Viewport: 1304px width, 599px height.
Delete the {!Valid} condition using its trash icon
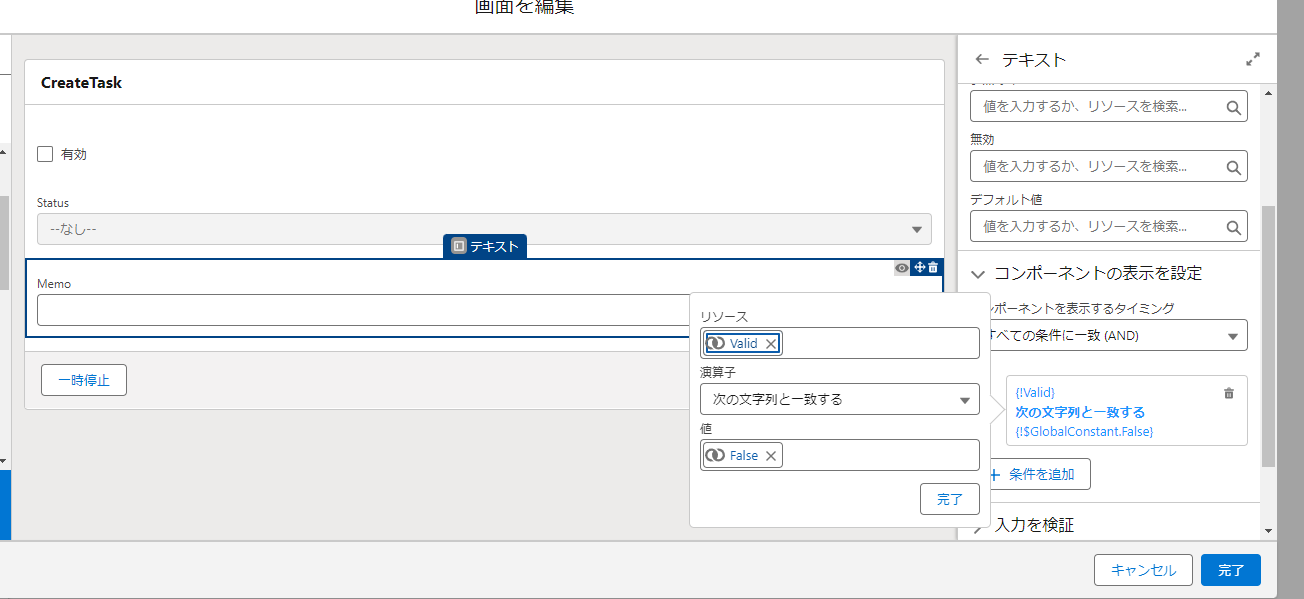pyautogui.click(x=1229, y=393)
